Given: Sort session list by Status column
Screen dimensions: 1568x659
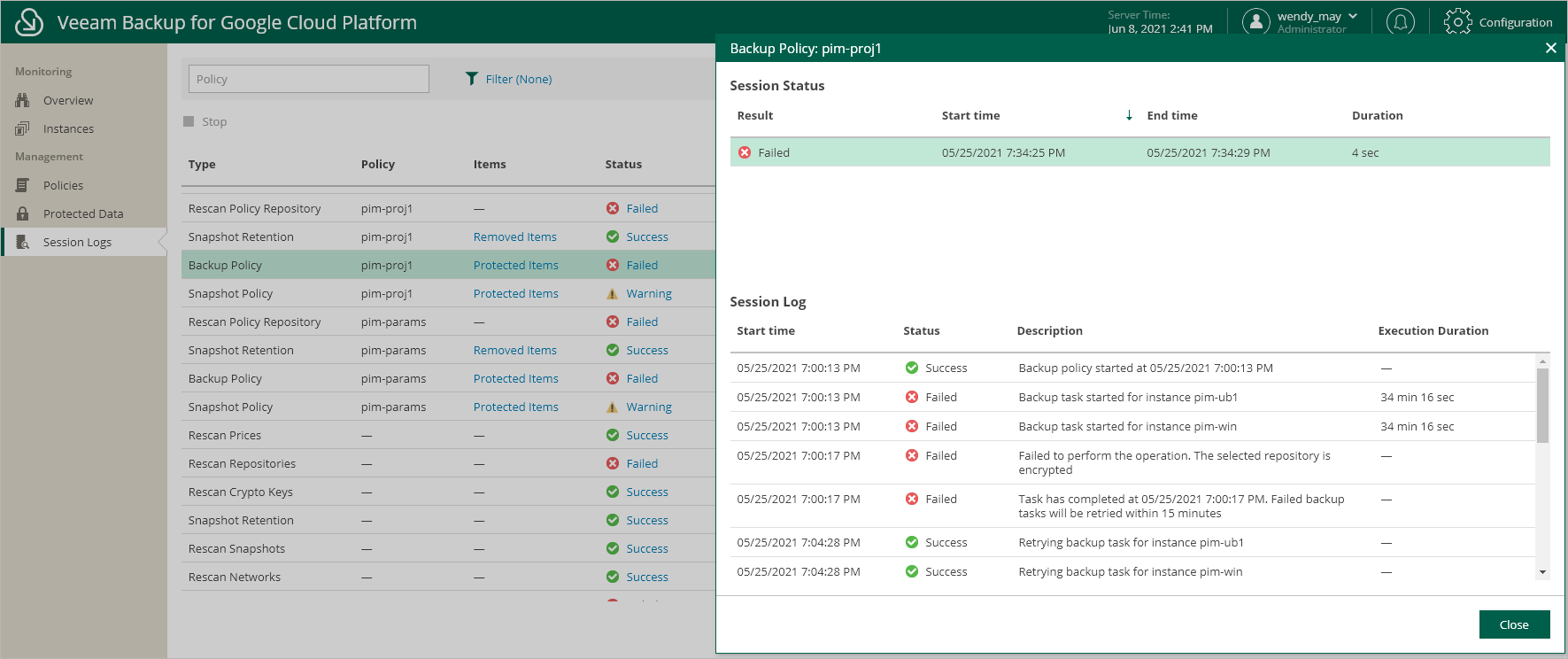Looking at the screenshot, I should pyautogui.click(x=623, y=164).
